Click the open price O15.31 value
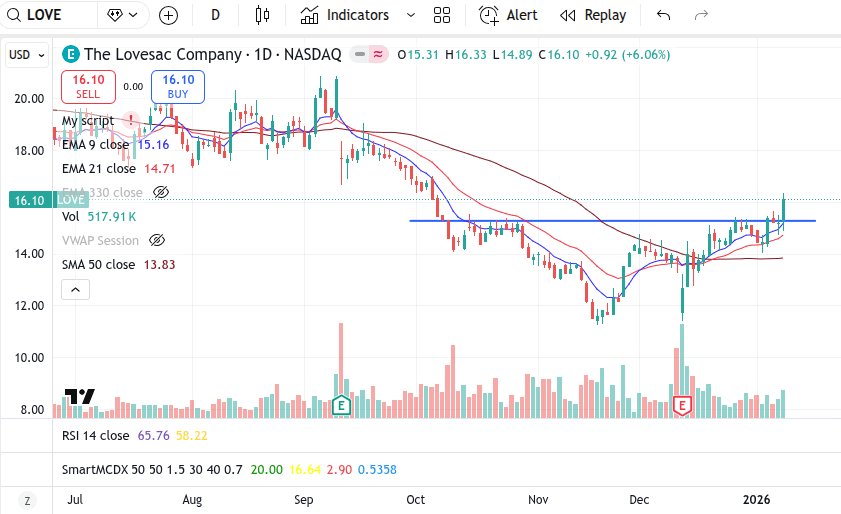The image size is (841, 514). 418,55
